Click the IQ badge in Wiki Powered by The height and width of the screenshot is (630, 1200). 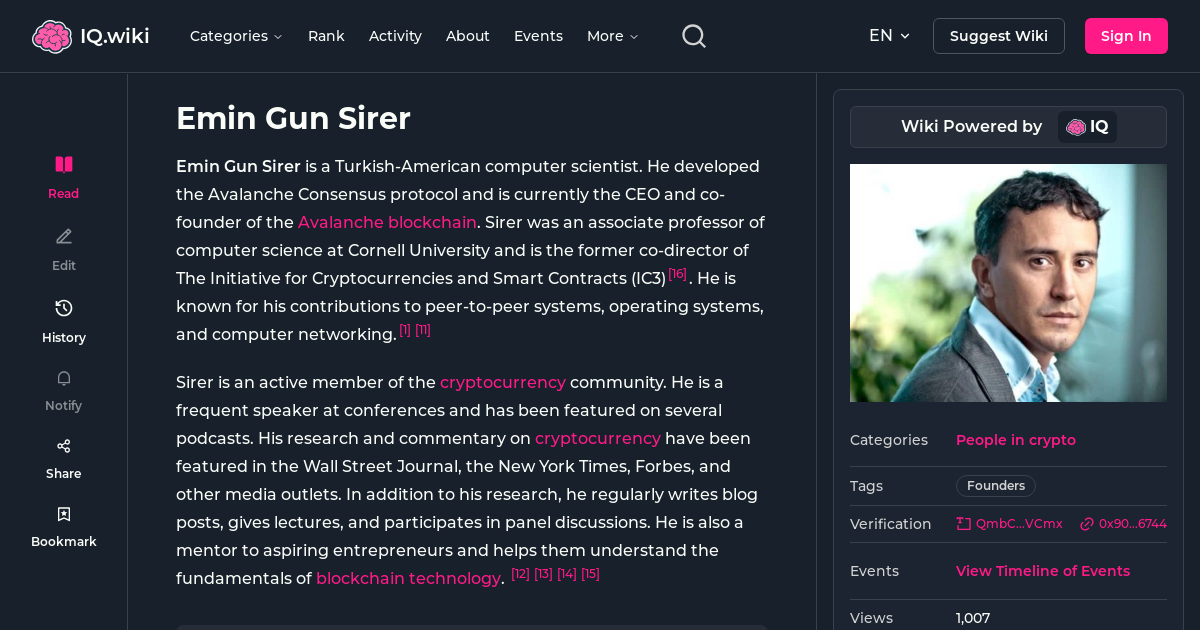click(1087, 127)
